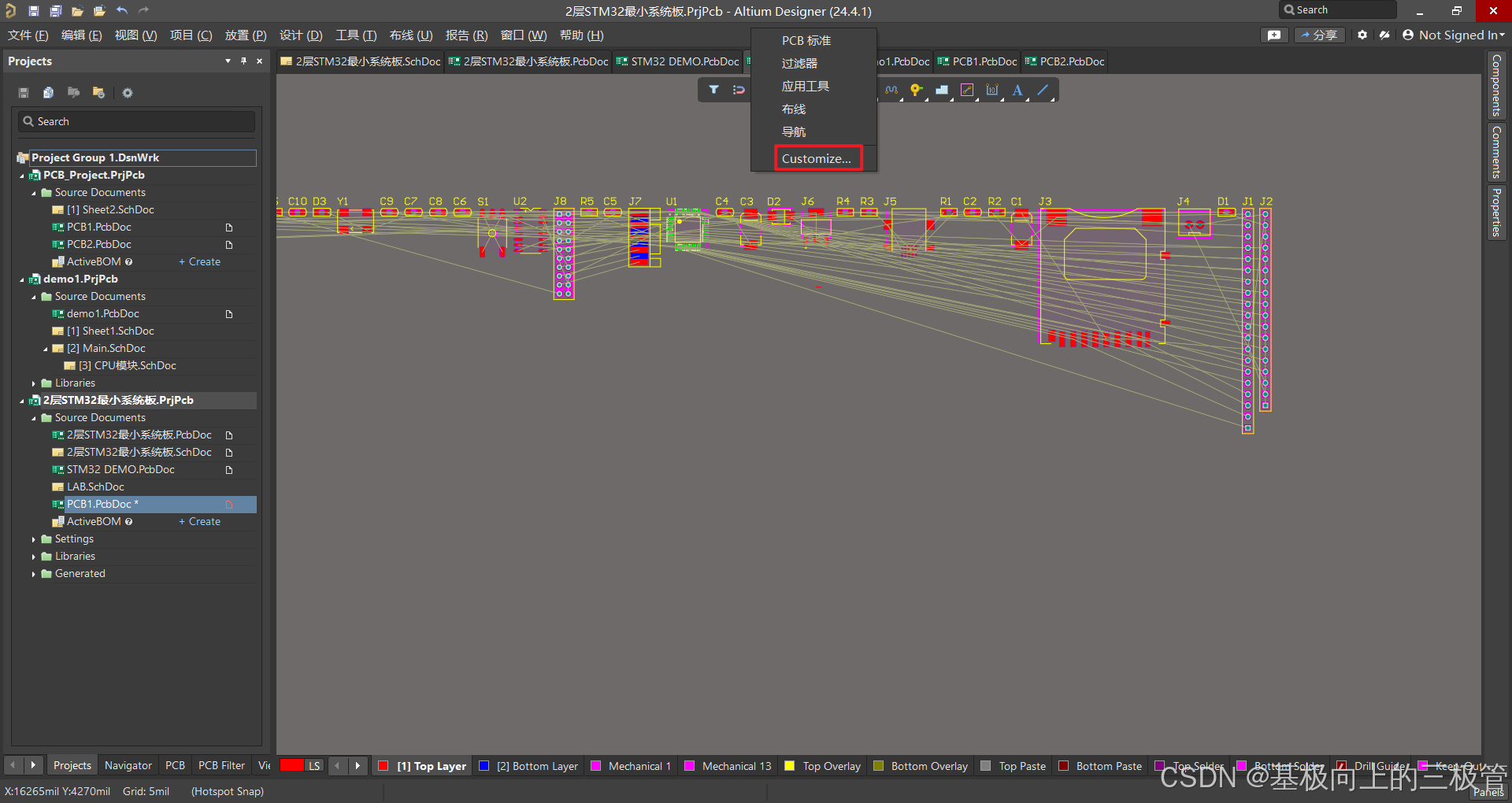The width and height of the screenshot is (1512, 803).
Task: Select LAB.SchDoc in project tree
Action: click(x=94, y=487)
